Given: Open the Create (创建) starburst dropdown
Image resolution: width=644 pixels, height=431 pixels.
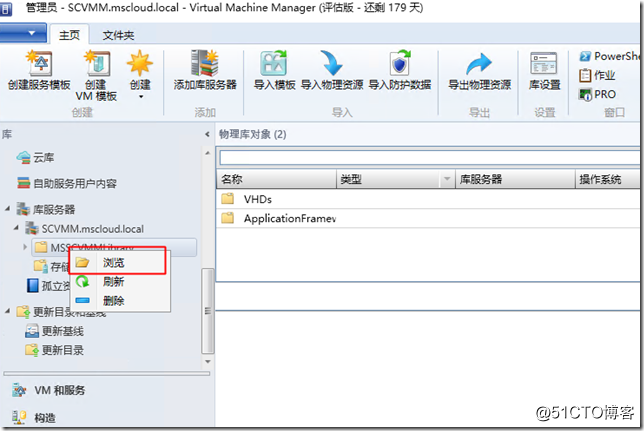Looking at the screenshot, I should point(140,75).
